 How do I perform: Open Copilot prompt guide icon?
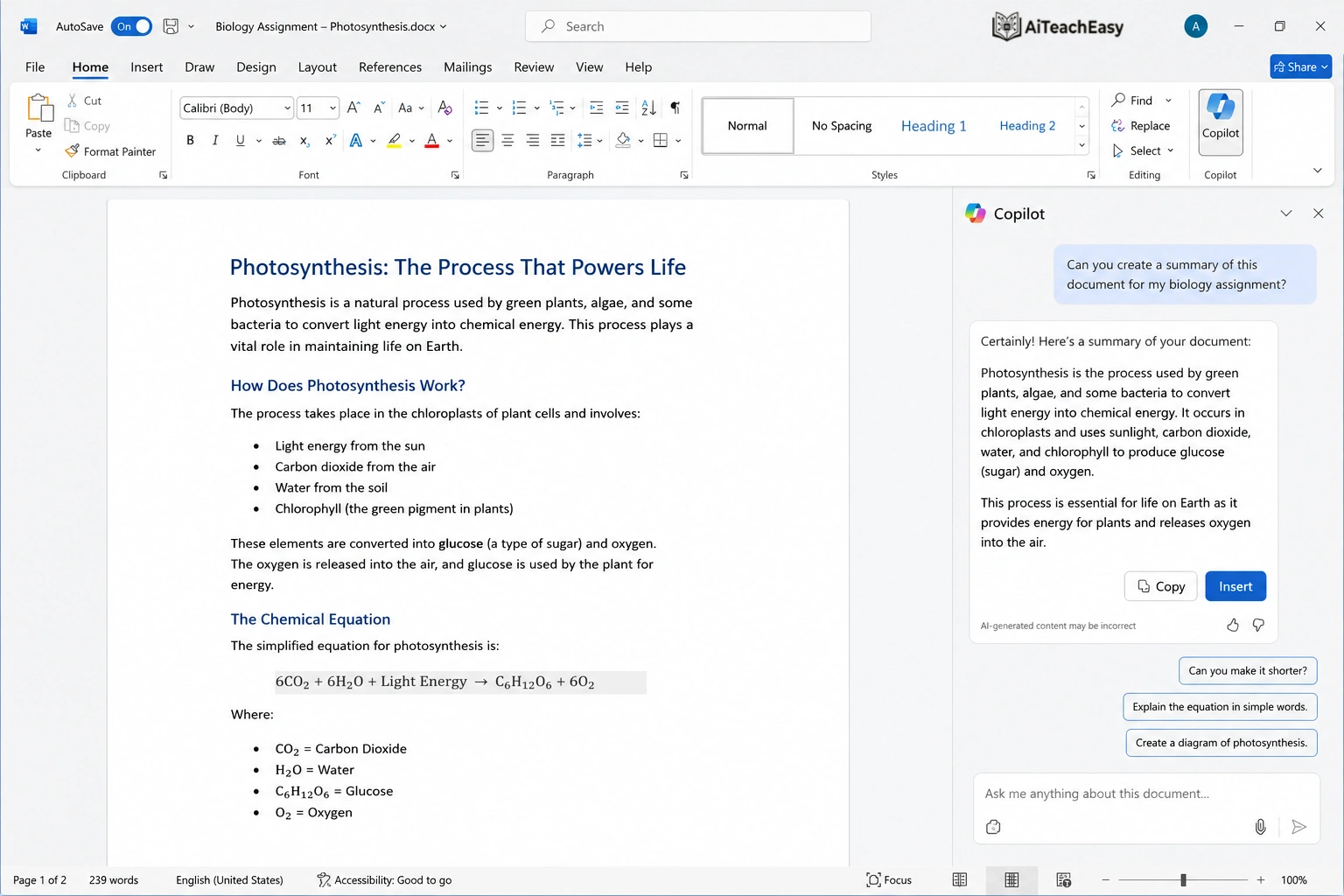993,827
